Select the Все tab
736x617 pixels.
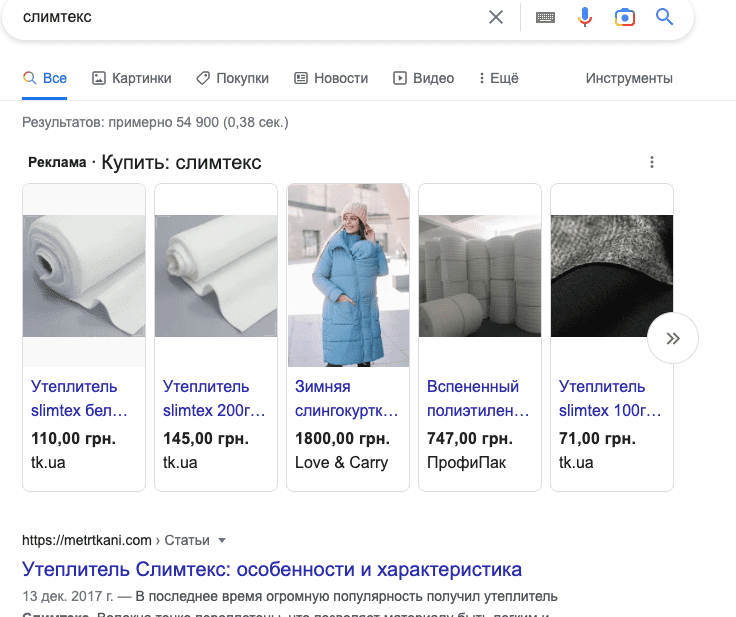click(x=45, y=78)
